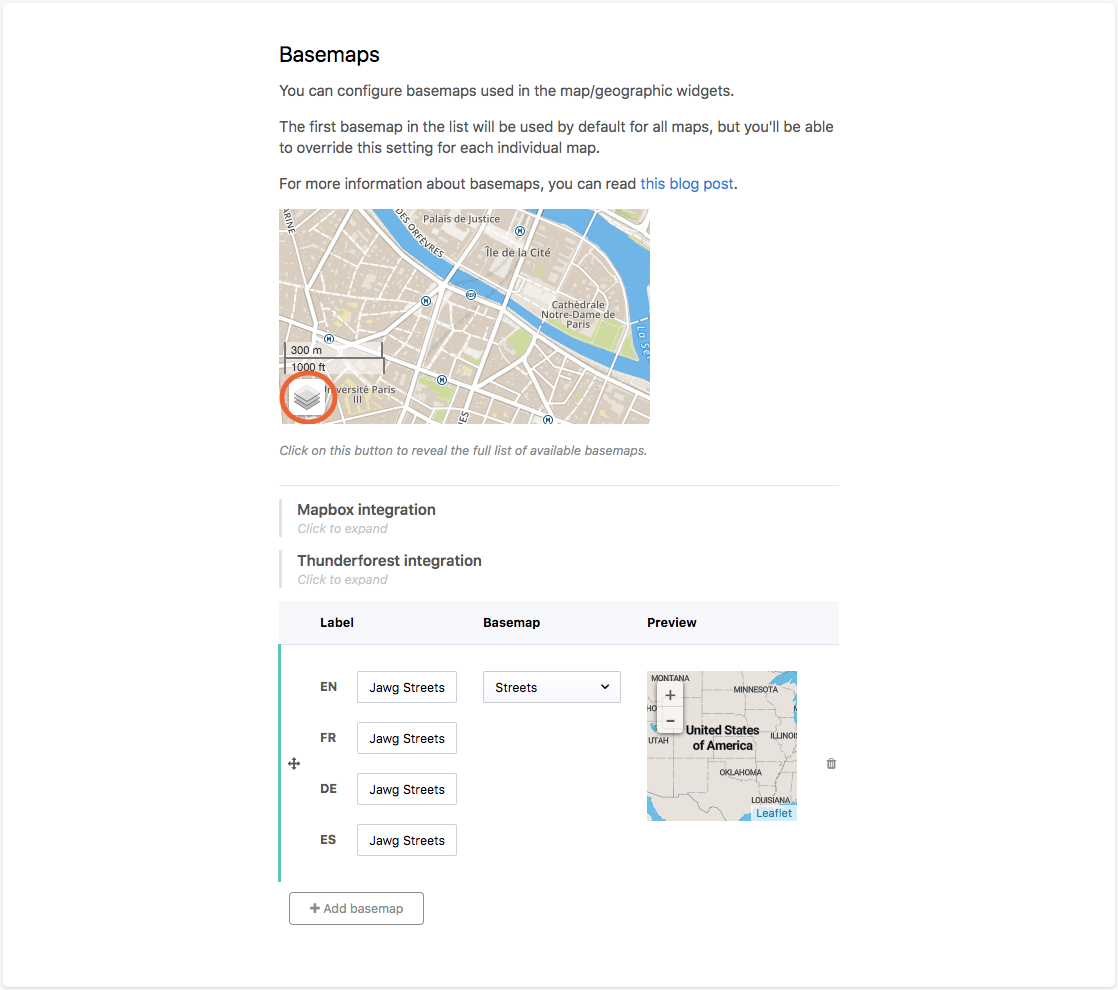Zoom in on the preview map
Screen dimensions: 1118x990
(x=670, y=695)
